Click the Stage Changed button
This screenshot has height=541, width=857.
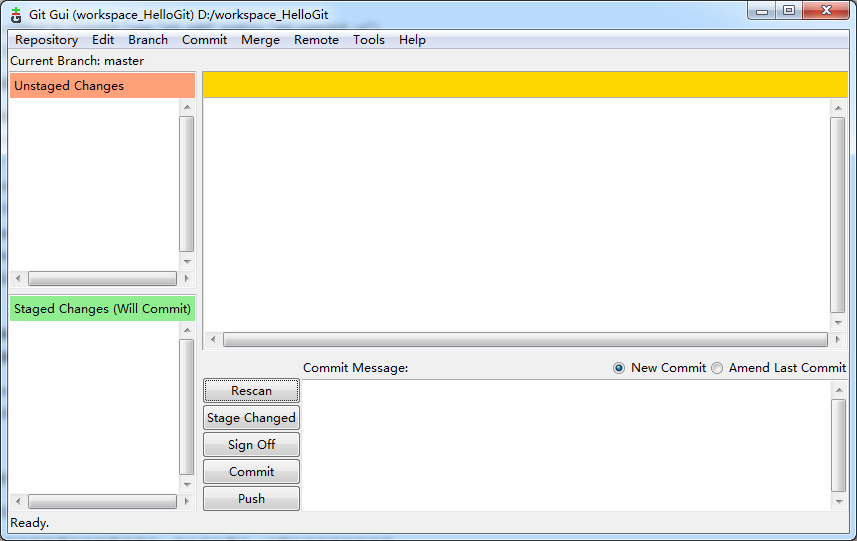point(251,417)
